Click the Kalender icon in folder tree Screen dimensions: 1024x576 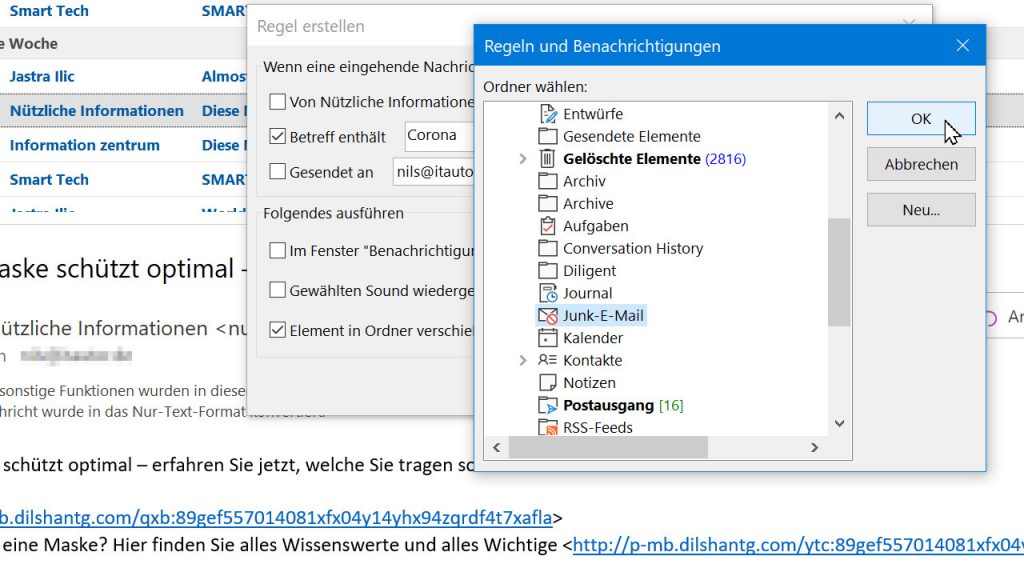coord(547,338)
